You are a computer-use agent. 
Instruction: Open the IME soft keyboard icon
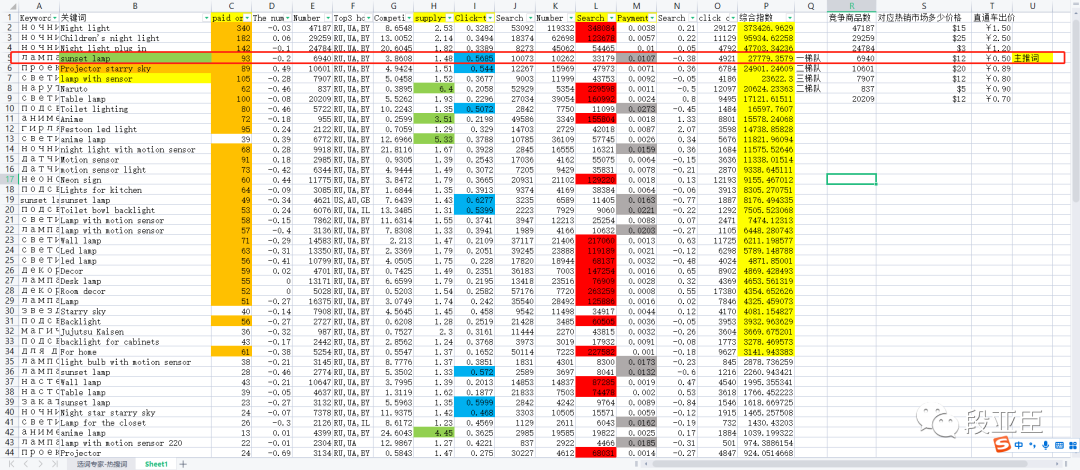click(x=1059, y=446)
